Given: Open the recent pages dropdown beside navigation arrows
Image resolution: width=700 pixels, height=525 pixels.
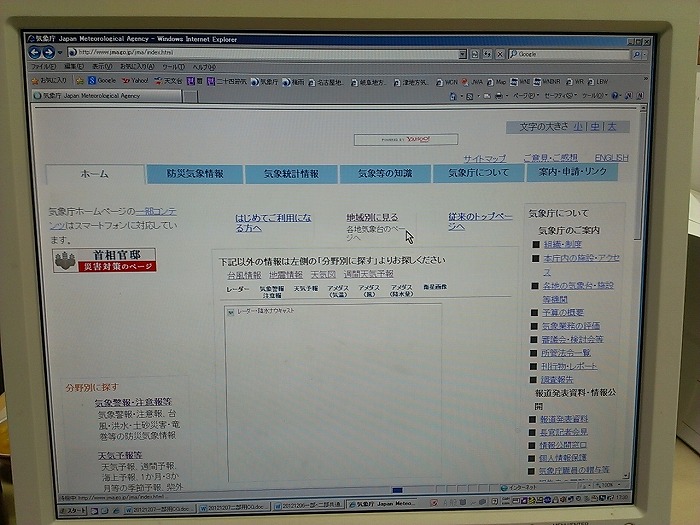Looking at the screenshot, I should (60, 53).
